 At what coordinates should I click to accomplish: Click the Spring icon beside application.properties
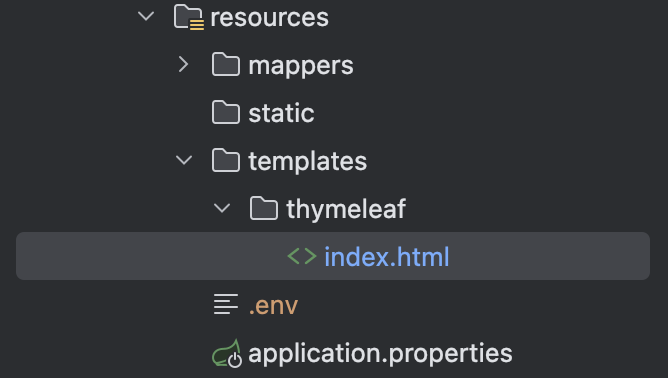227,354
